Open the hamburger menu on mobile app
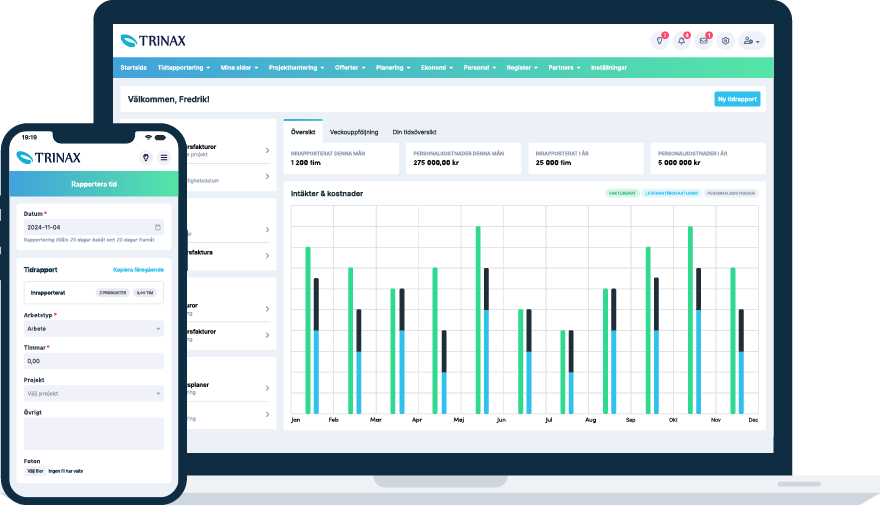 (x=164, y=158)
